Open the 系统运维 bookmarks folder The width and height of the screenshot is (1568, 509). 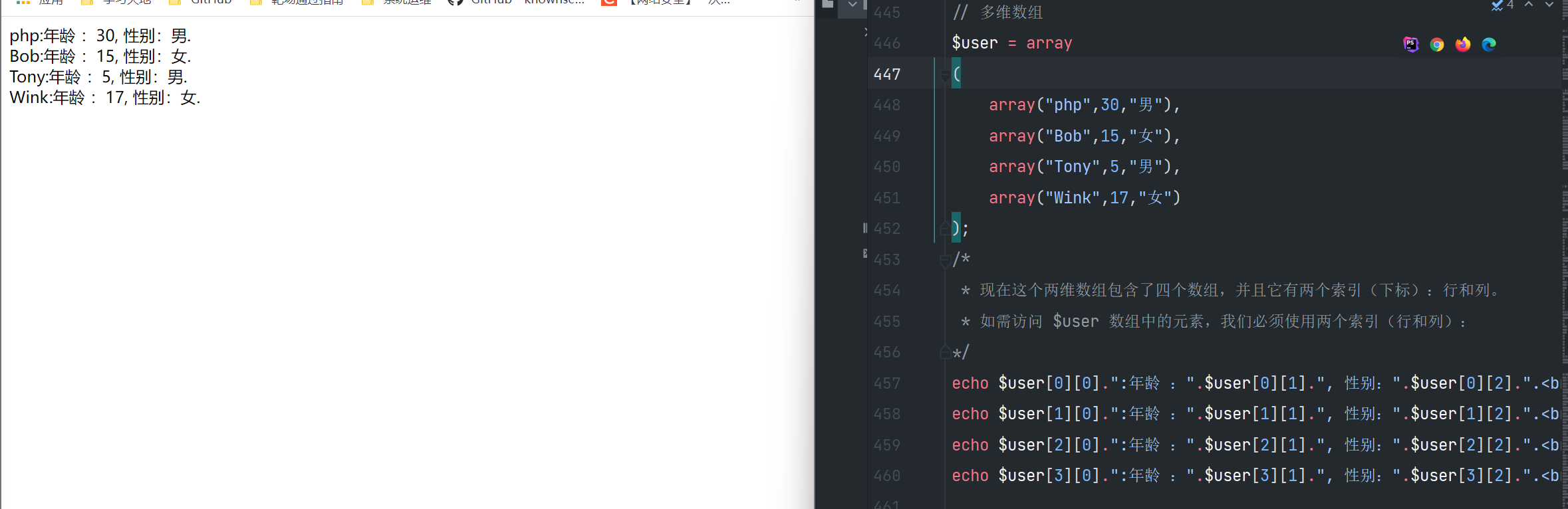(x=396, y=3)
